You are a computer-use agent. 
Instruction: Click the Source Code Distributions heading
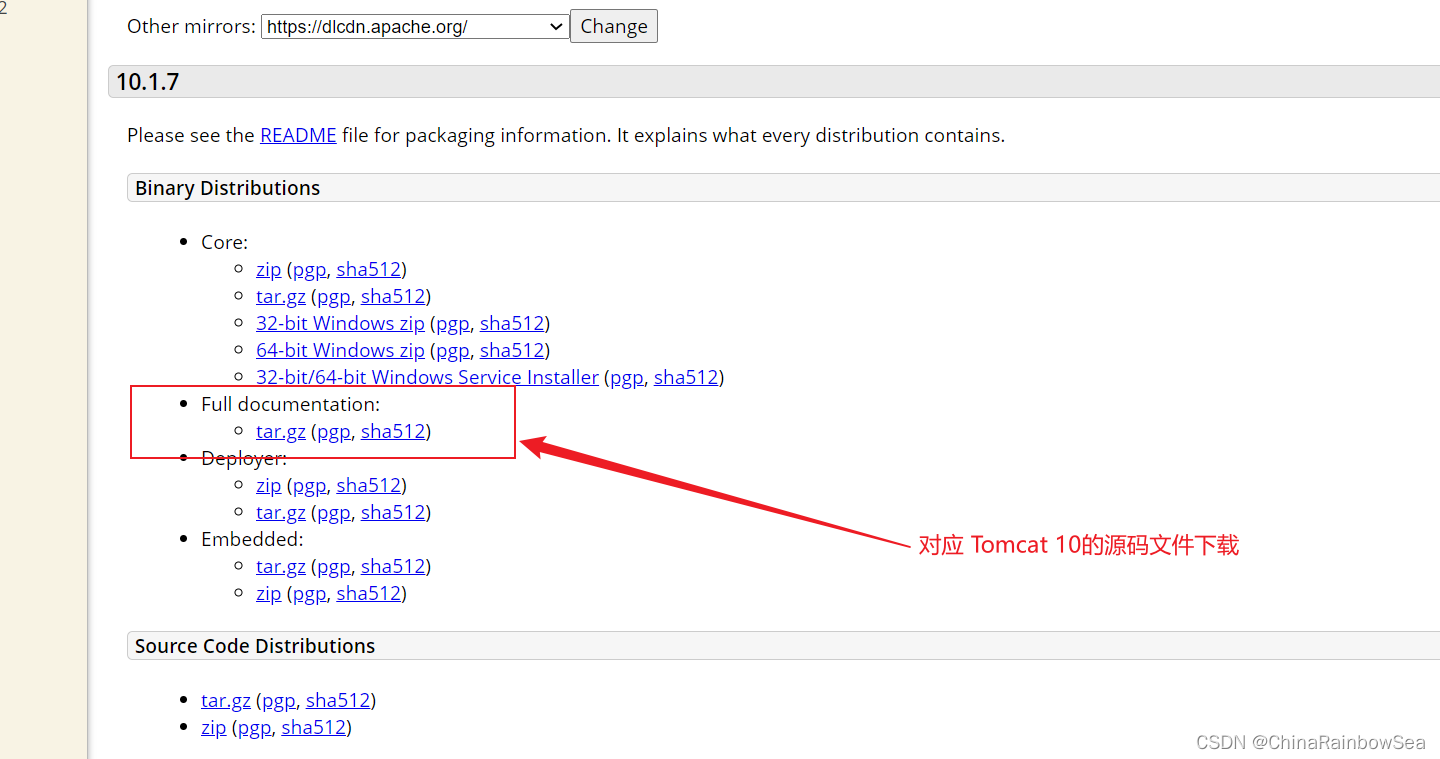tap(255, 646)
